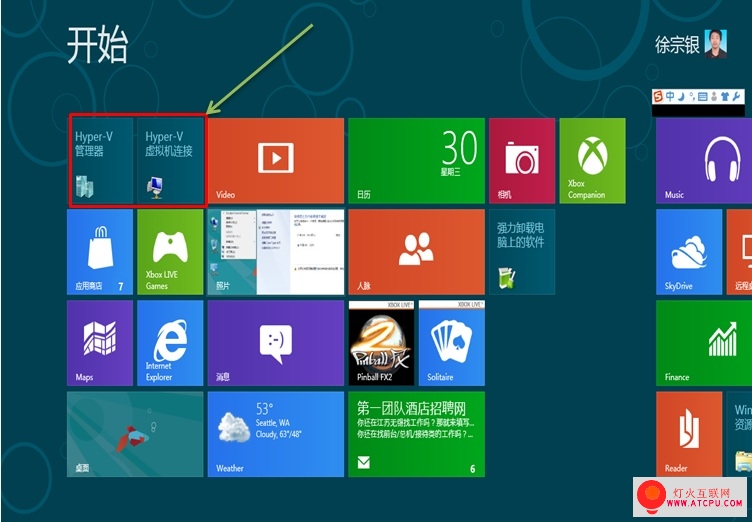Launch Internet Explorer tile
The image size is (752, 522).
pyautogui.click(x=170, y=343)
